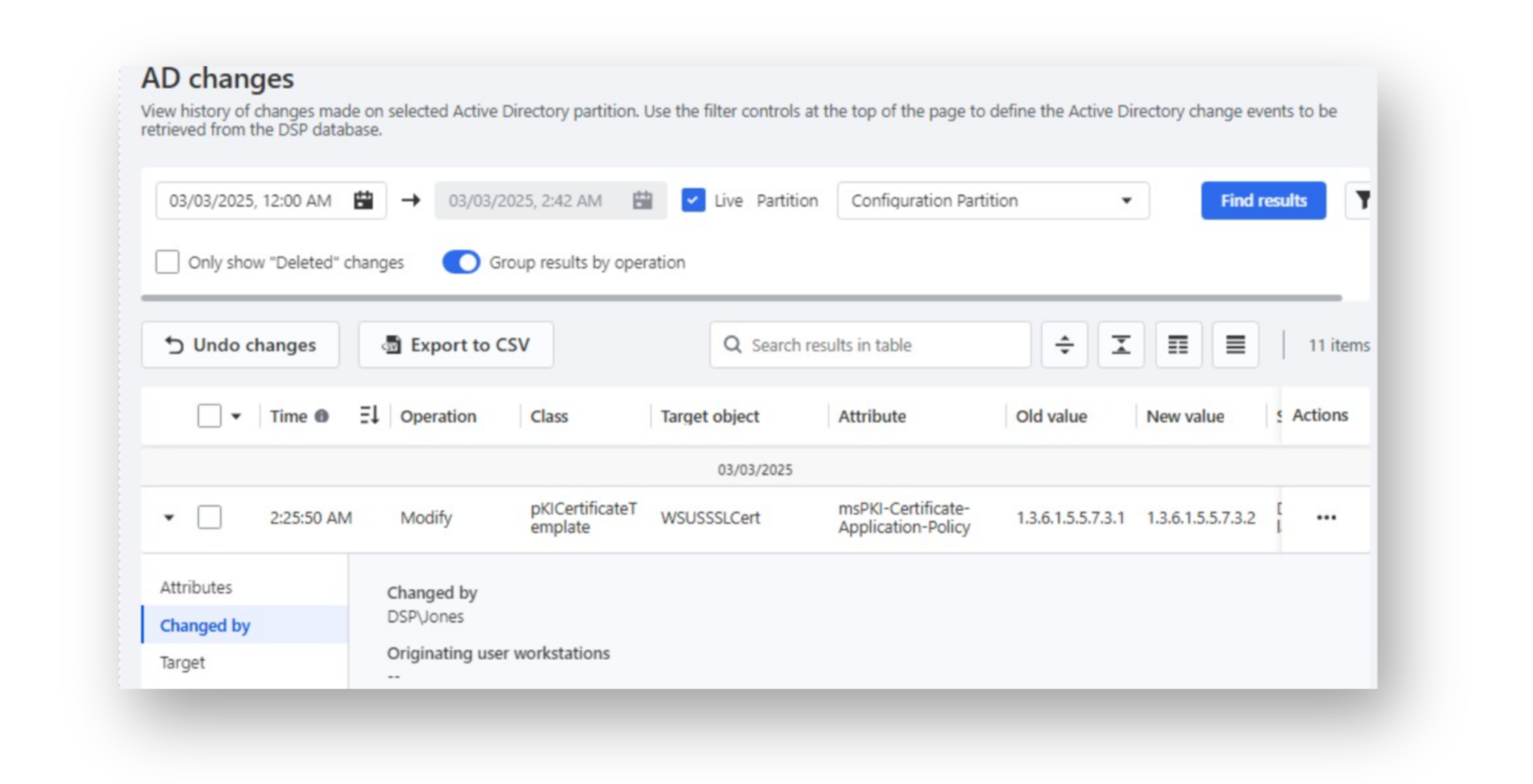The height and width of the screenshot is (784, 1533).
Task: Click the Time column sort icon
Action: [x=369, y=416]
